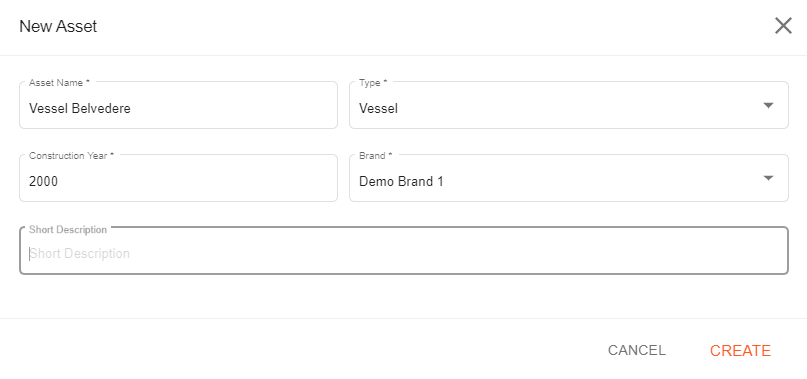The width and height of the screenshot is (807, 379).
Task: Click the Brand field label
Action: [x=376, y=156]
